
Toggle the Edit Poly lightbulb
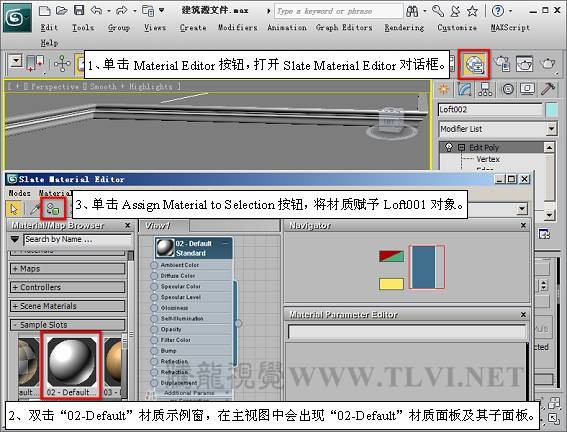coord(449,147)
